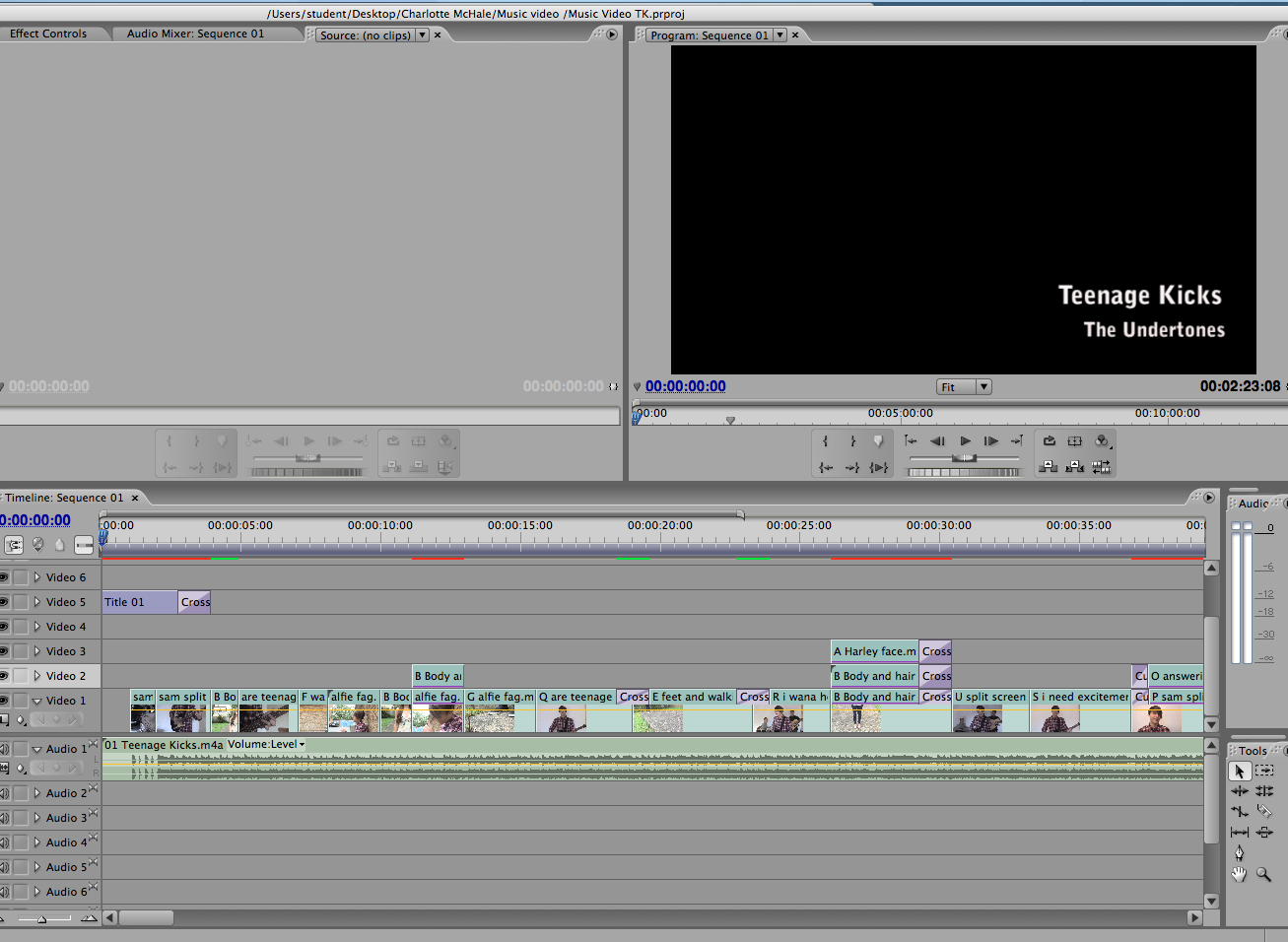This screenshot has height=942, width=1288.
Task: Select the Slip tool
Action: 1240,833
